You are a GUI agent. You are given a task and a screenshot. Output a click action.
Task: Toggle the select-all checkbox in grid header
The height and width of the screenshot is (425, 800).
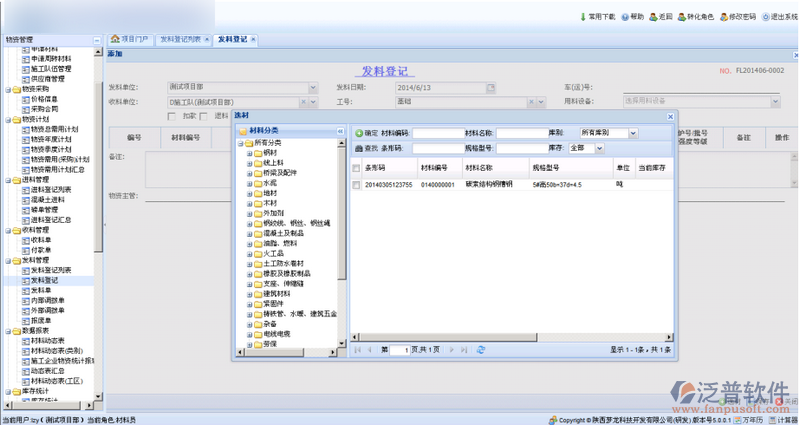[x=356, y=168]
